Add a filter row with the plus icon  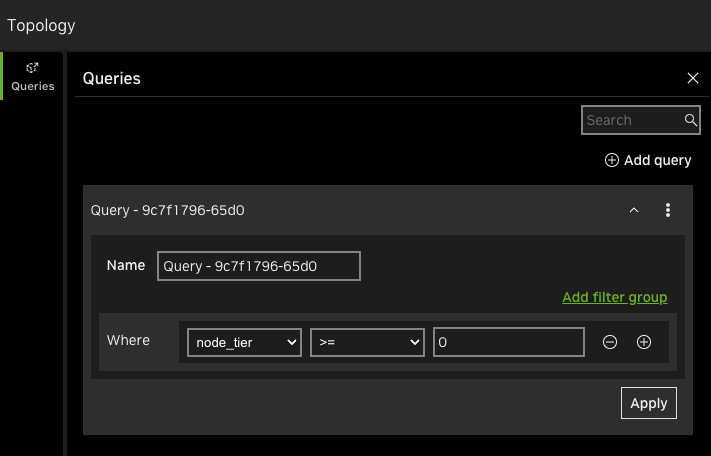[644, 342]
